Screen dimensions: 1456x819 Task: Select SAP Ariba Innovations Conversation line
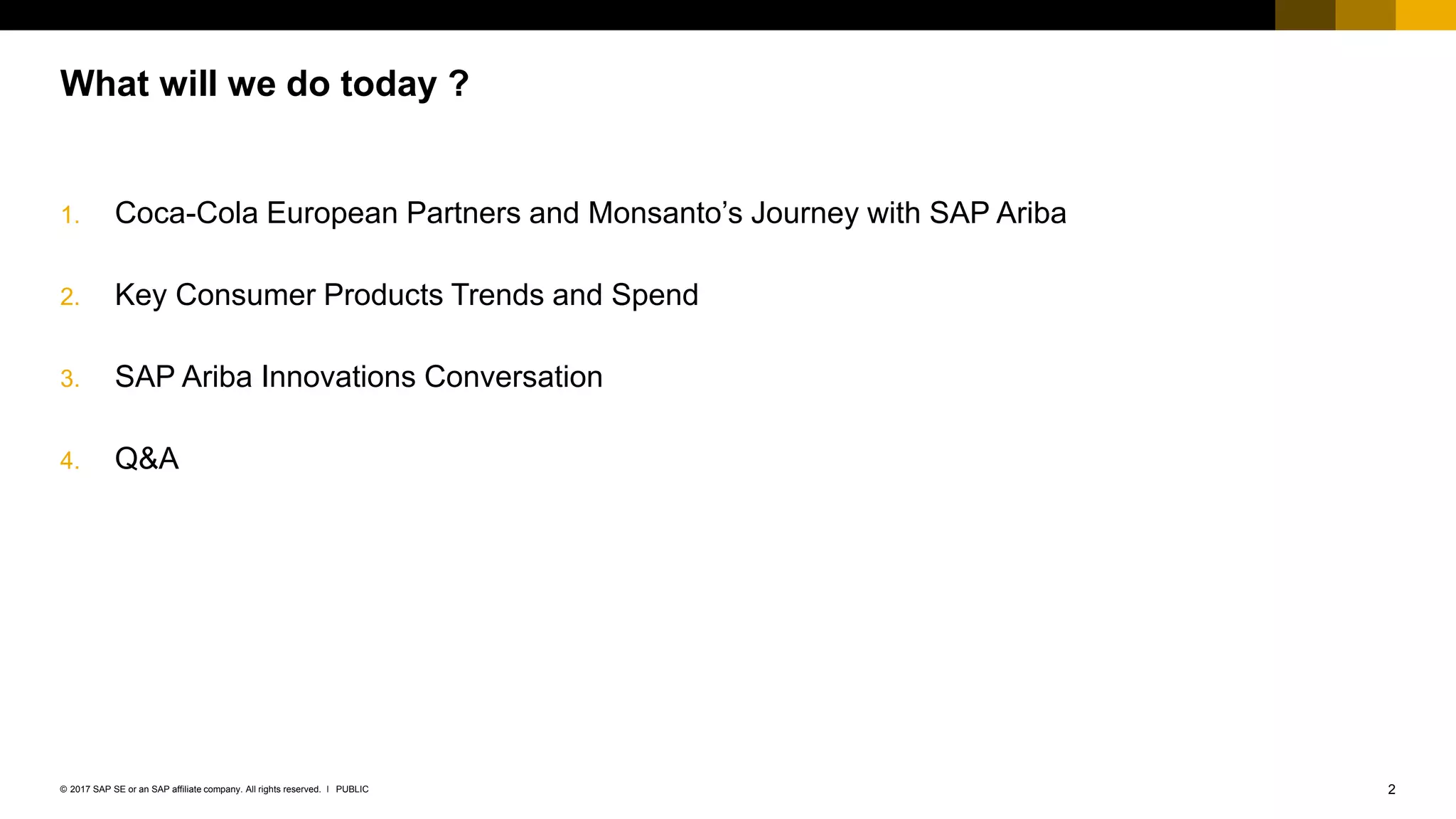[358, 377]
